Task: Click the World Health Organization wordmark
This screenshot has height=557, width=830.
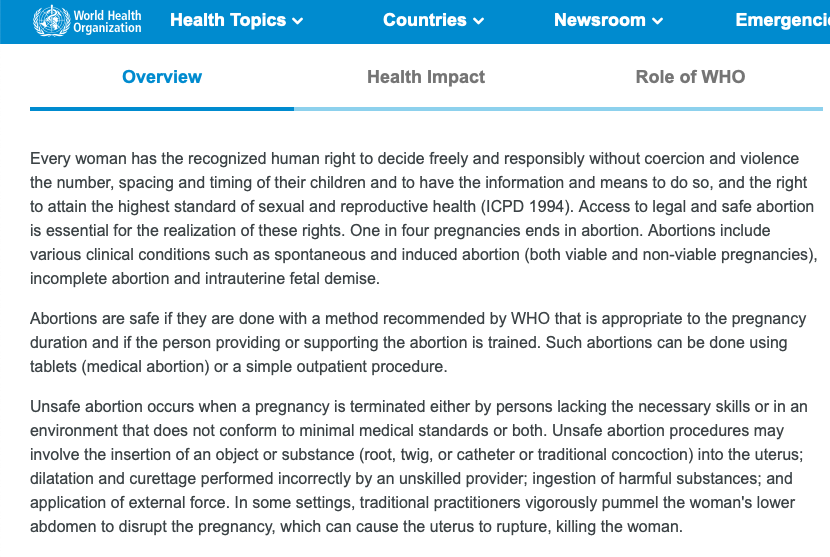Action: tap(107, 21)
